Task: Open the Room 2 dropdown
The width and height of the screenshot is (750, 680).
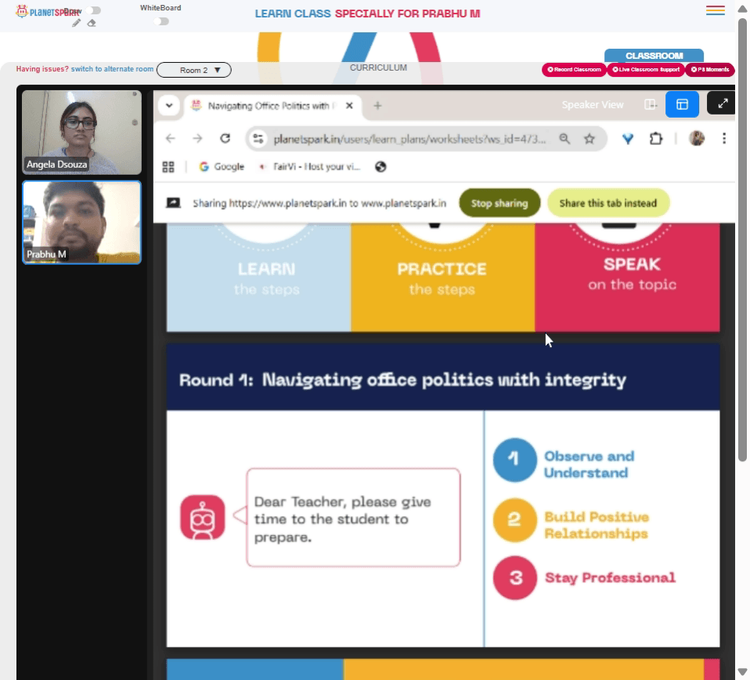Action: click(194, 70)
